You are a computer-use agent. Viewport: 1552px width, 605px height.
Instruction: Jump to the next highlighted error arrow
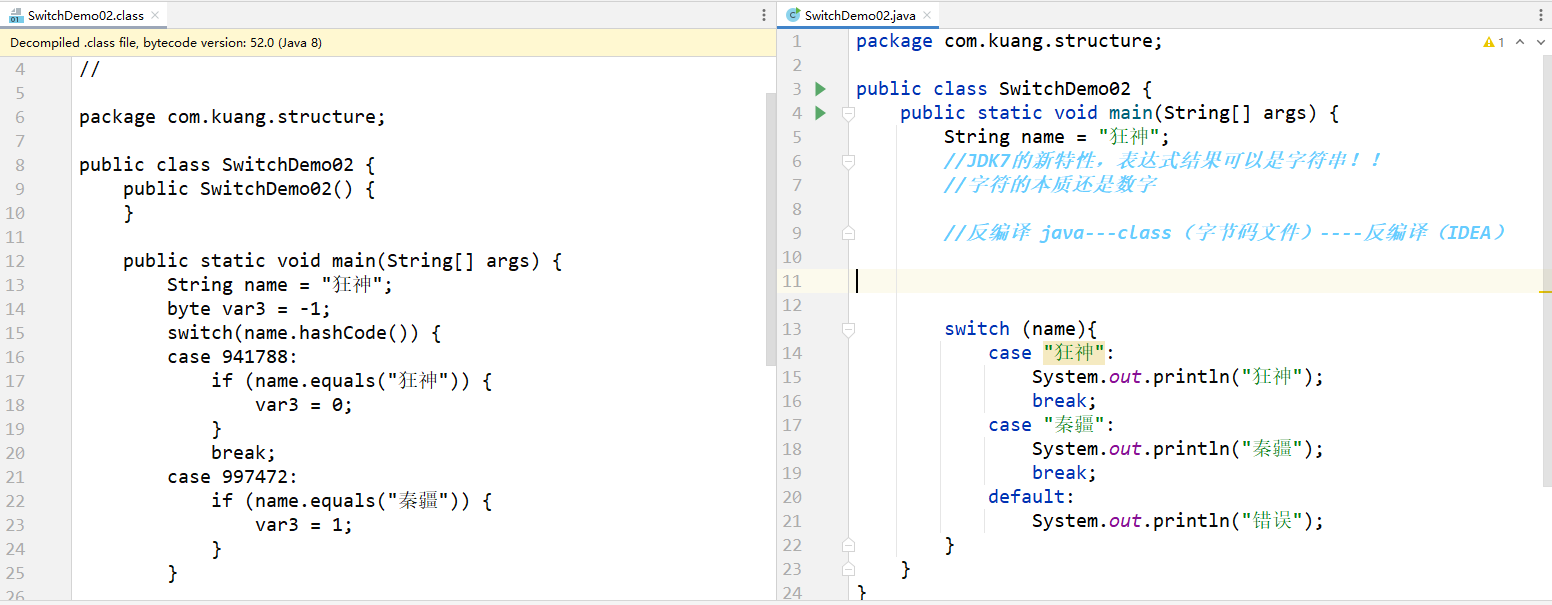click(x=1539, y=42)
